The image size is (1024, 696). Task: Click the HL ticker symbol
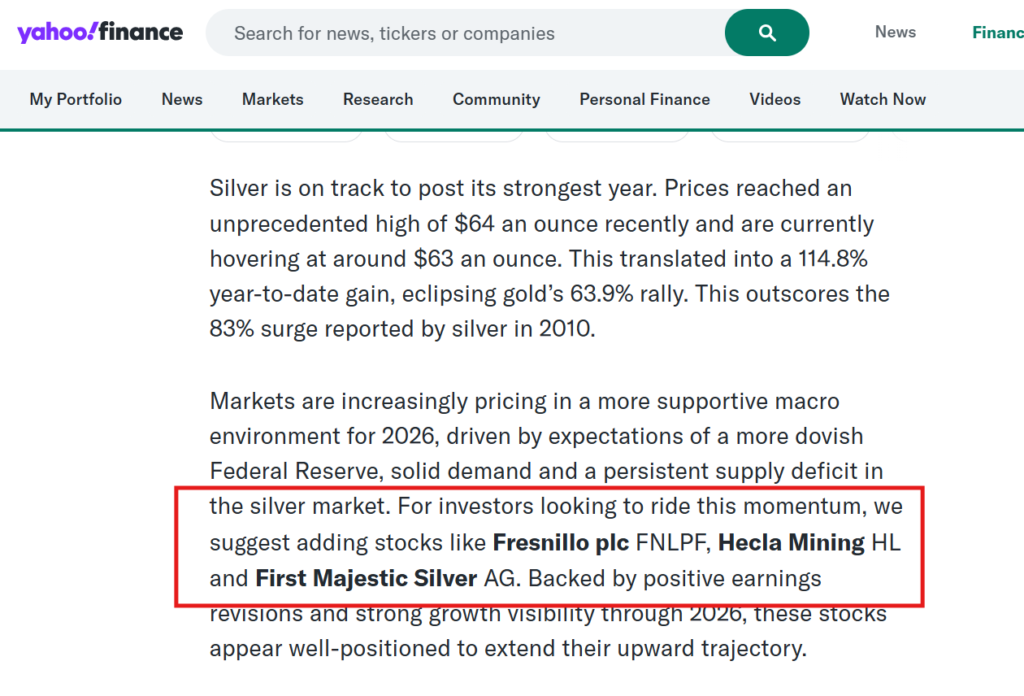point(886,543)
